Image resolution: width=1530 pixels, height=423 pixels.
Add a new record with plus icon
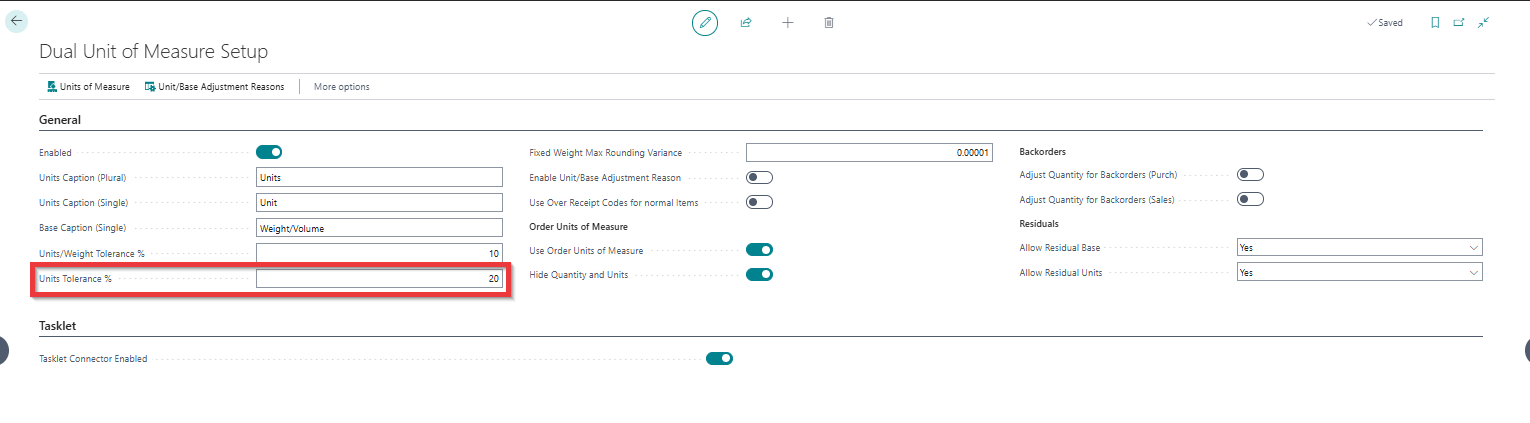tap(787, 22)
